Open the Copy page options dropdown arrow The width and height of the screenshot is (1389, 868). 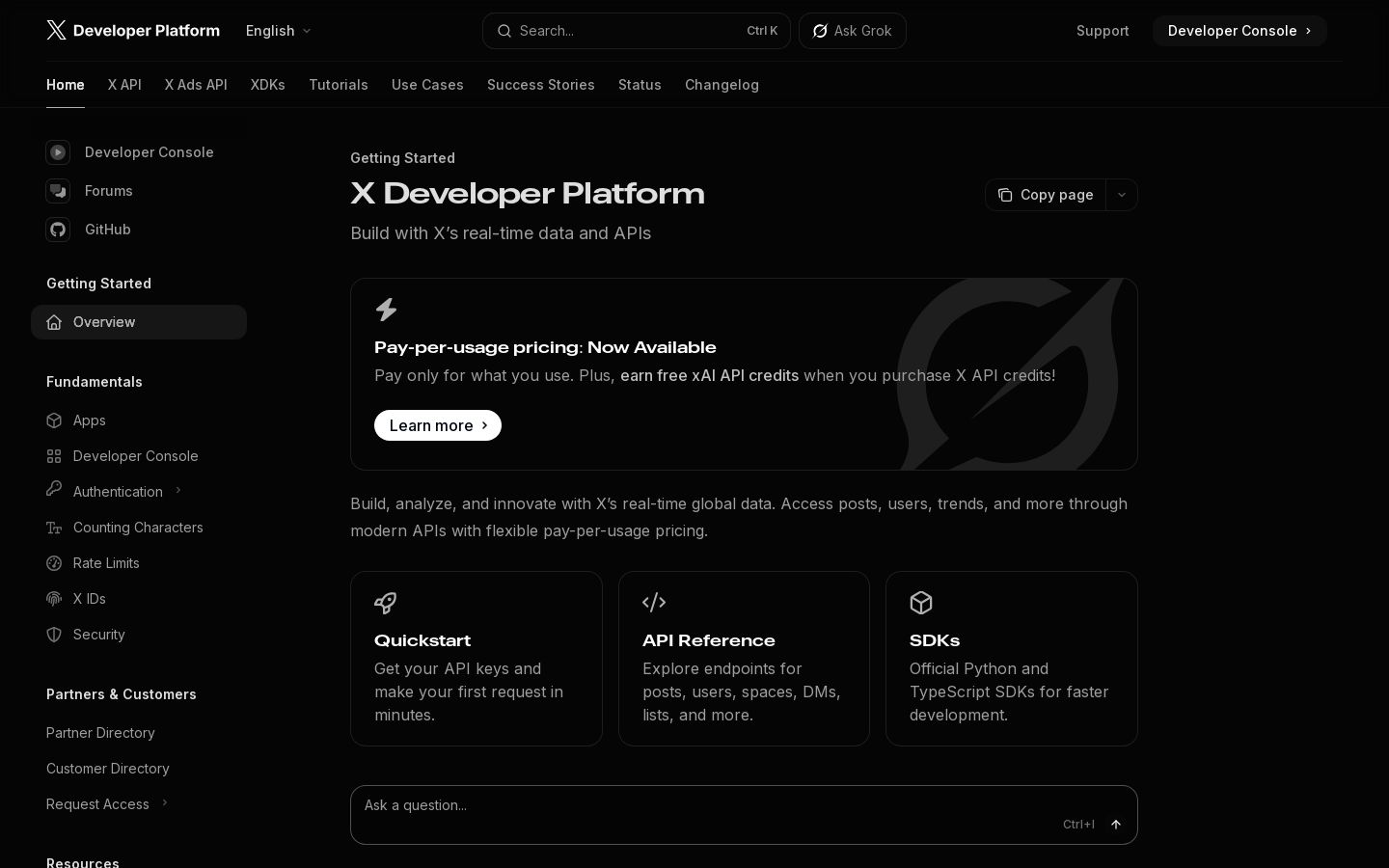[1121, 195]
